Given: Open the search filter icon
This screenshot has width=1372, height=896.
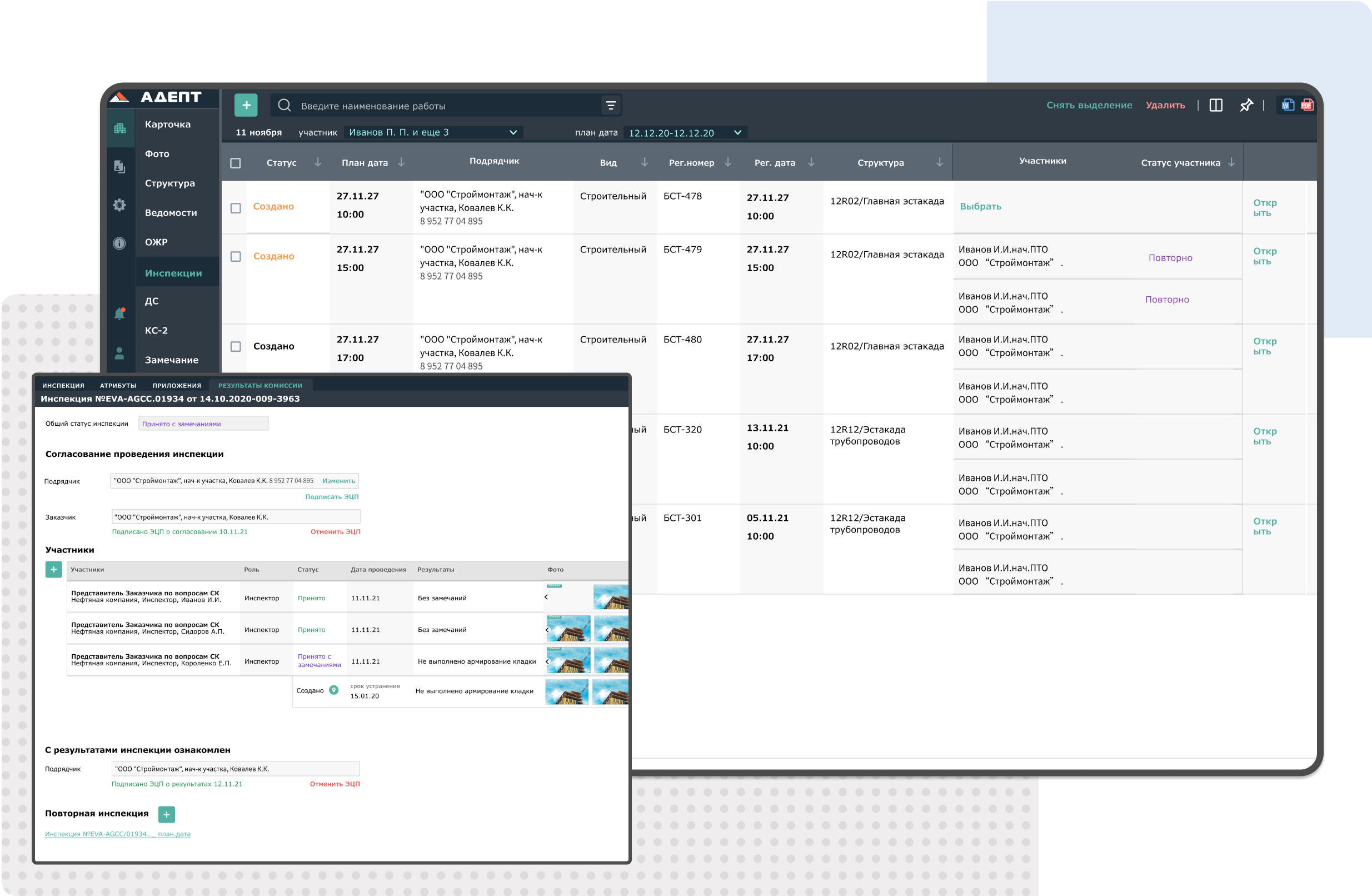Looking at the screenshot, I should 611,106.
